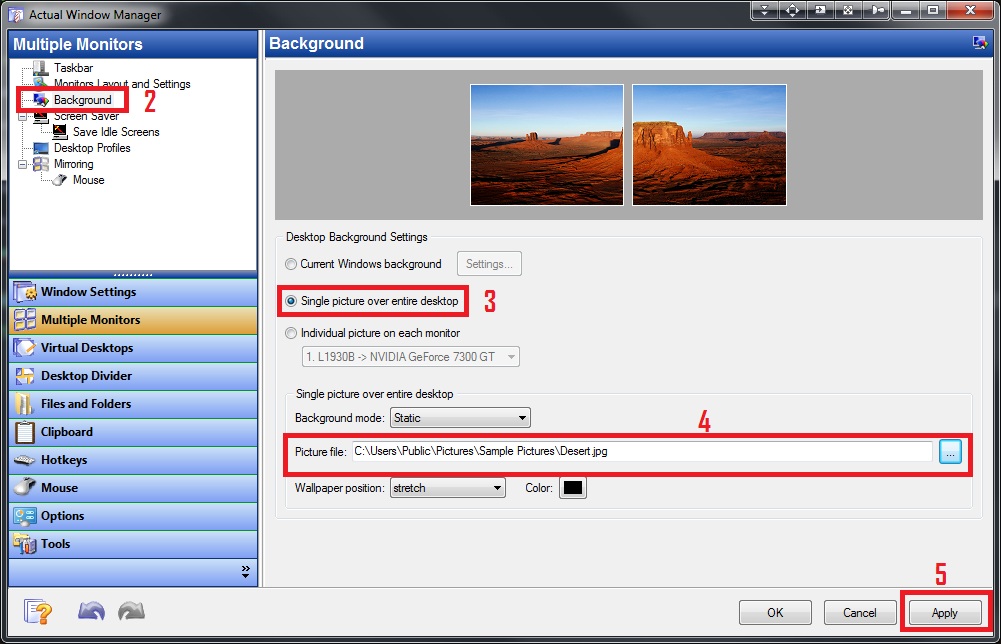Image resolution: width=1001 pixels, height=644 pixels.
Task: Click the monitor icon in Background header
Action: [x=979, y=43]
